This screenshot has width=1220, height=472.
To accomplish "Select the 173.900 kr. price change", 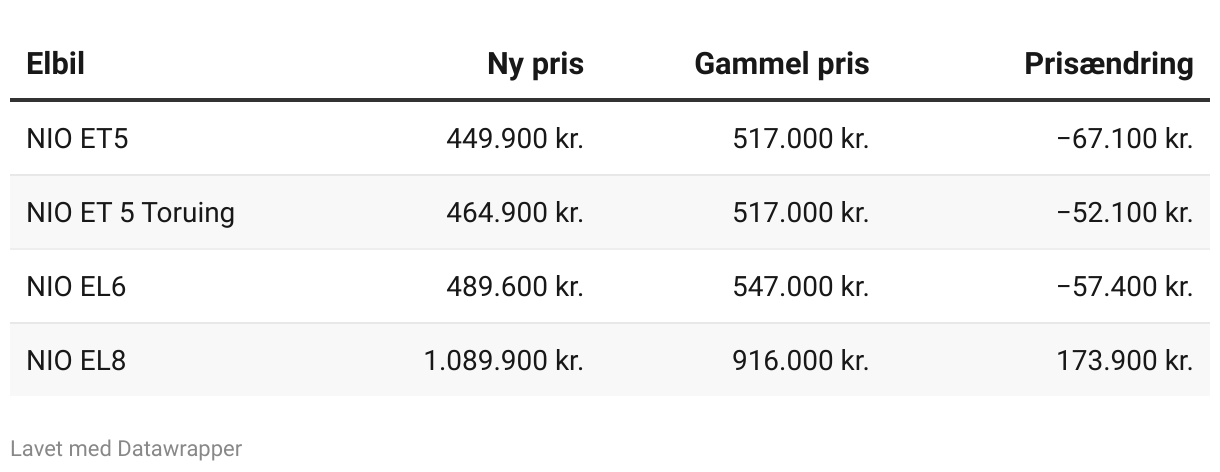I will point(1125,360).
